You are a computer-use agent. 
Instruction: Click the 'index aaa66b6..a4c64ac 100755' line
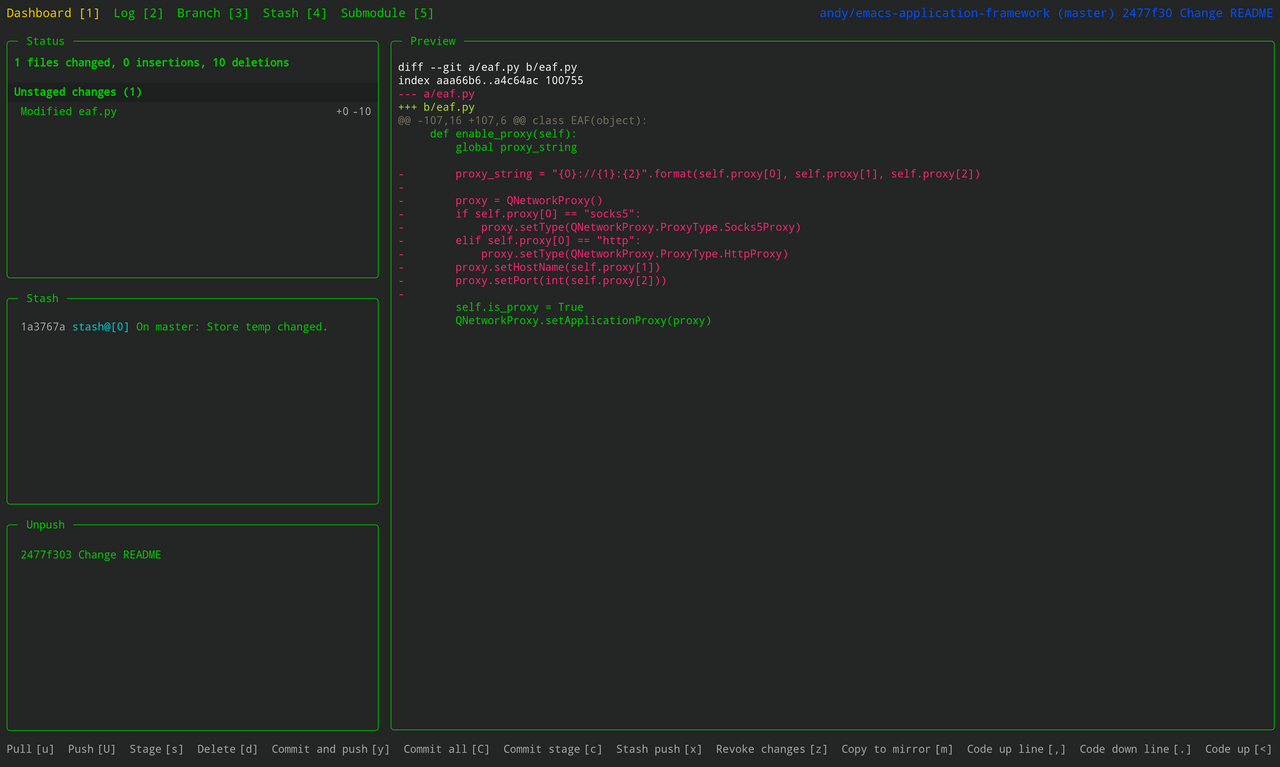click(x=490, y=80)
